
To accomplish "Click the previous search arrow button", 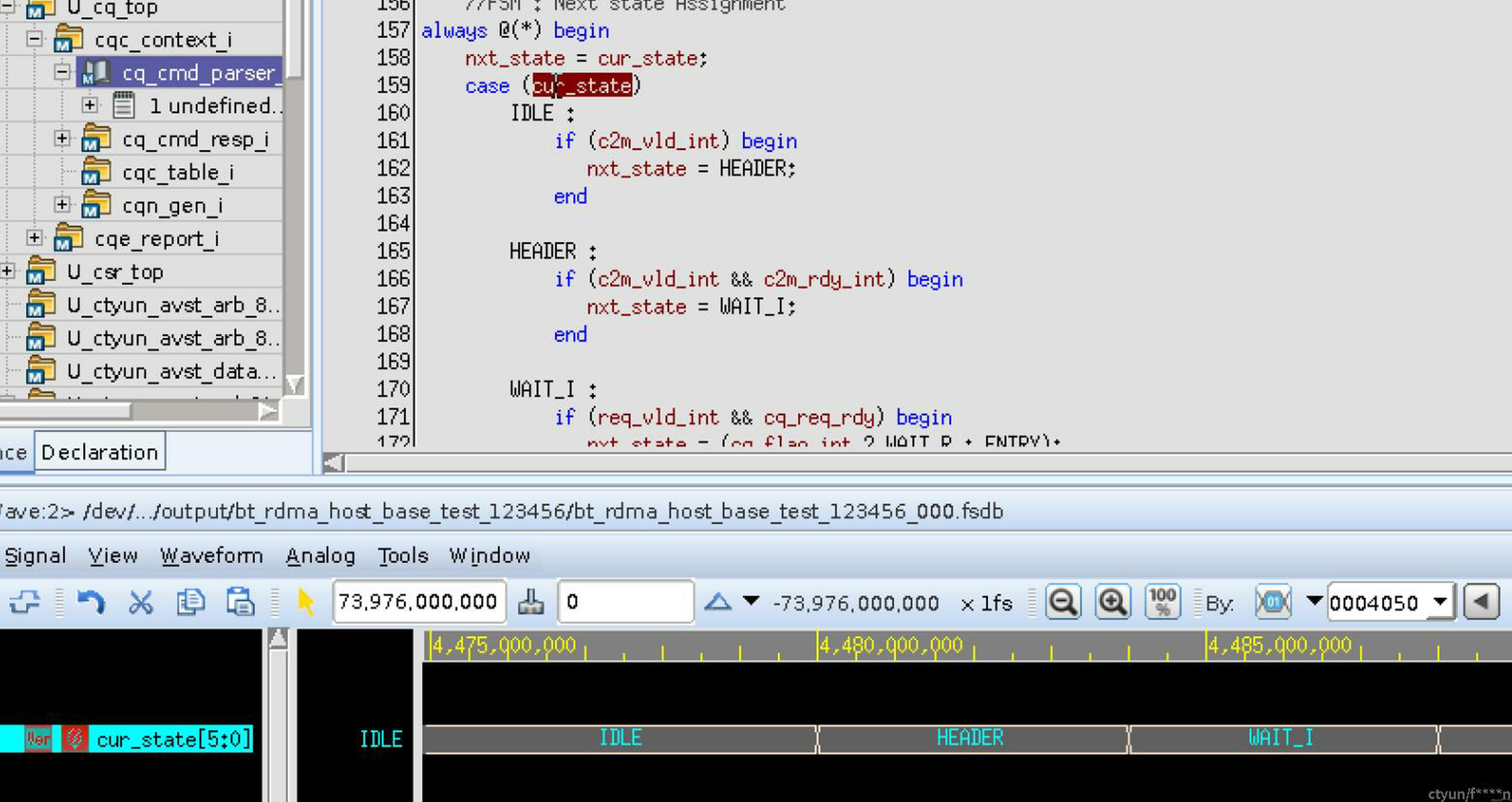I will pyautogui.click(x=1481, y=602).
